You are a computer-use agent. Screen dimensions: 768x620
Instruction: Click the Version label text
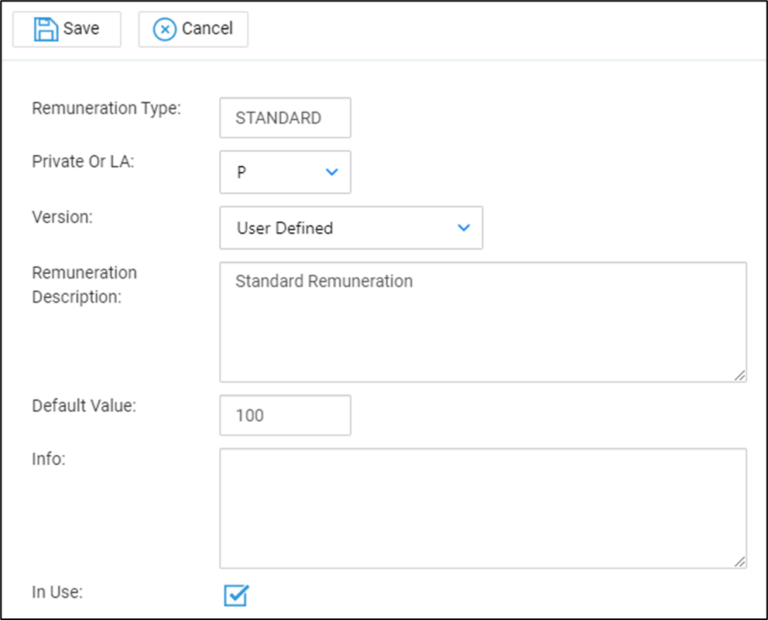[x=62, y=218]
